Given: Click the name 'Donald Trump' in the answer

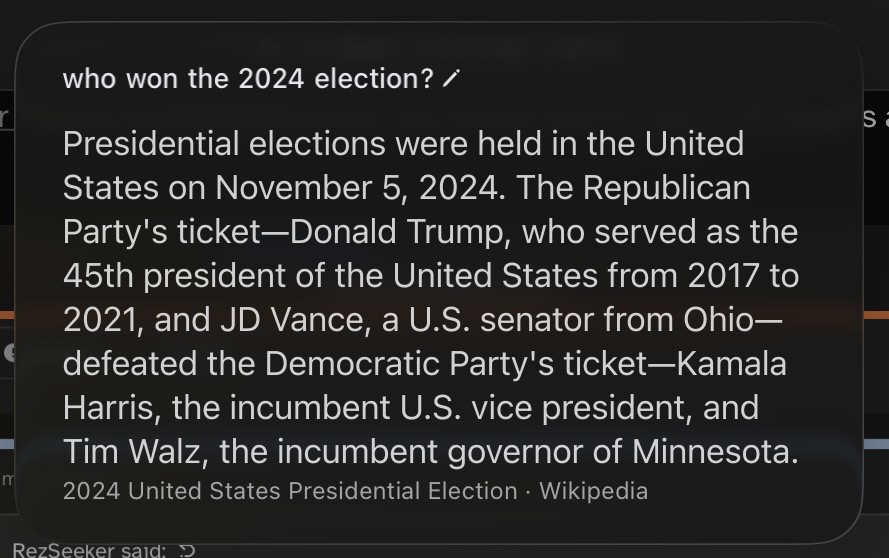Looking at the screenshot, I should coord(400,232).
